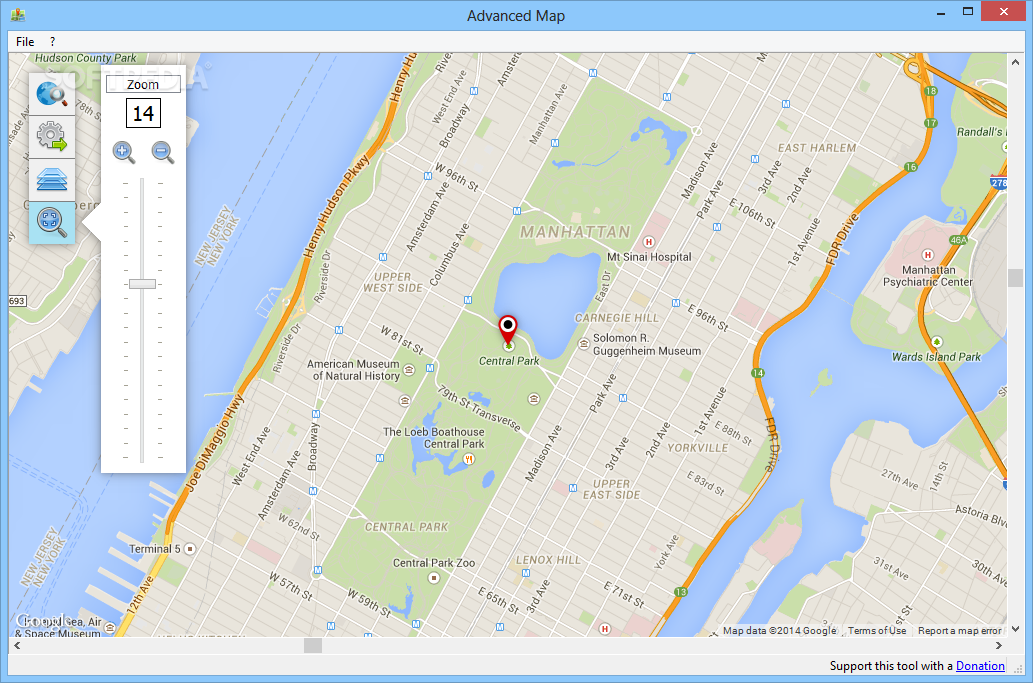Click Report a map error link

(959, 630)
